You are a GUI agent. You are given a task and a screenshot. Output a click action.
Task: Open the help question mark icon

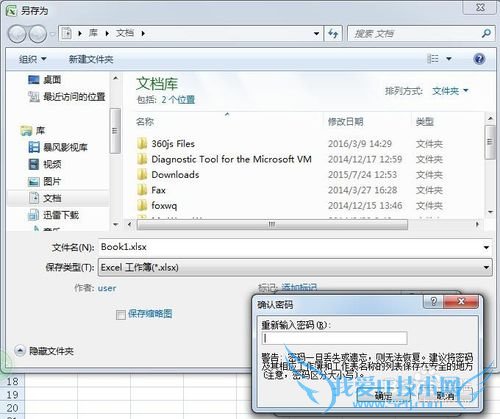click(x=479, y=59)
